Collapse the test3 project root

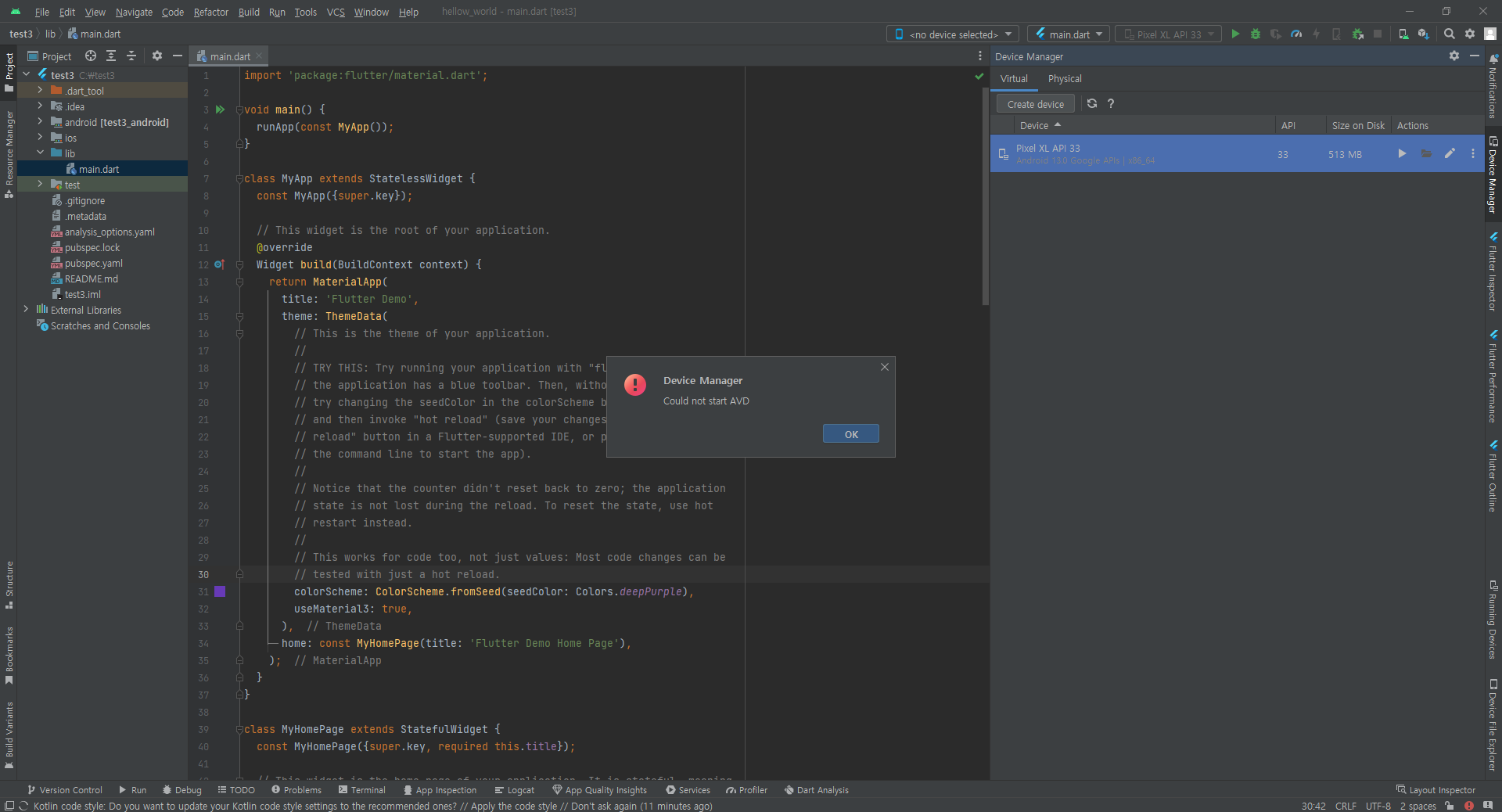[x=26, y=74]
